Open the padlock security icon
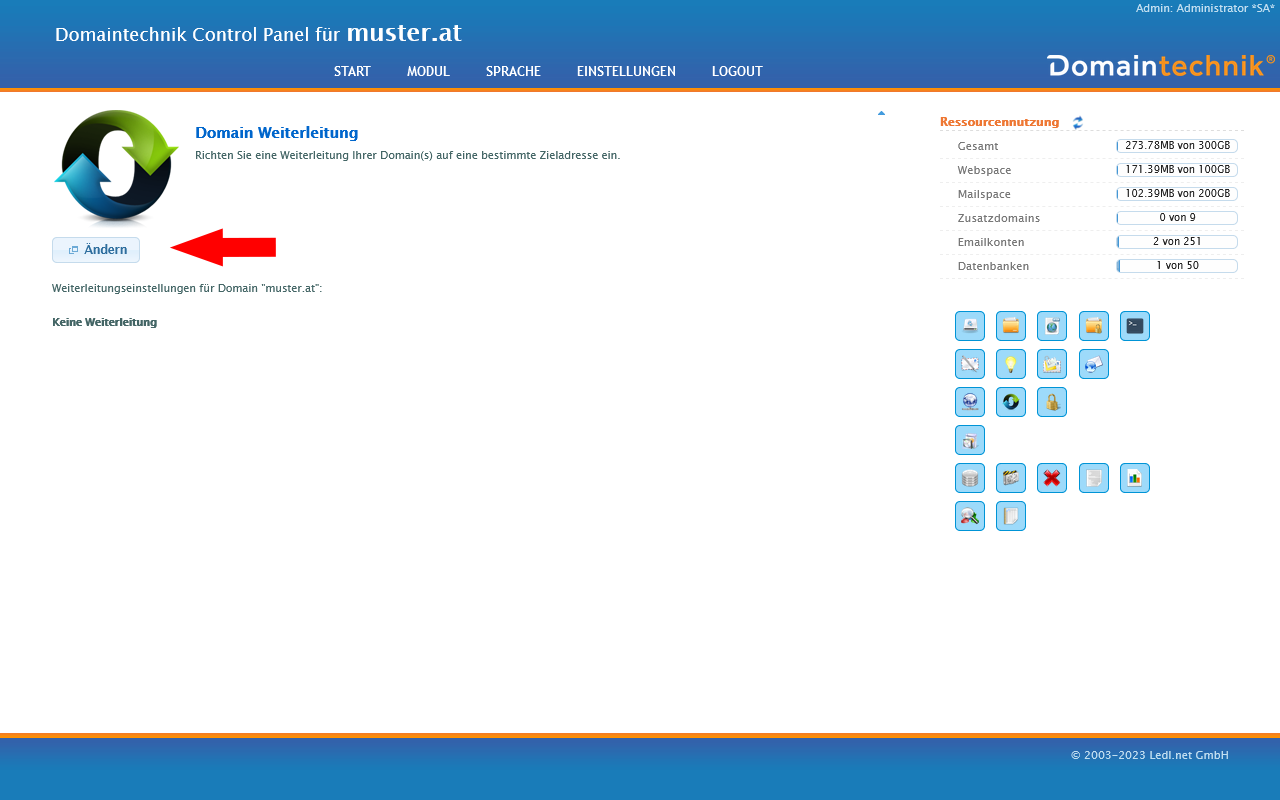 [1052, 402]
